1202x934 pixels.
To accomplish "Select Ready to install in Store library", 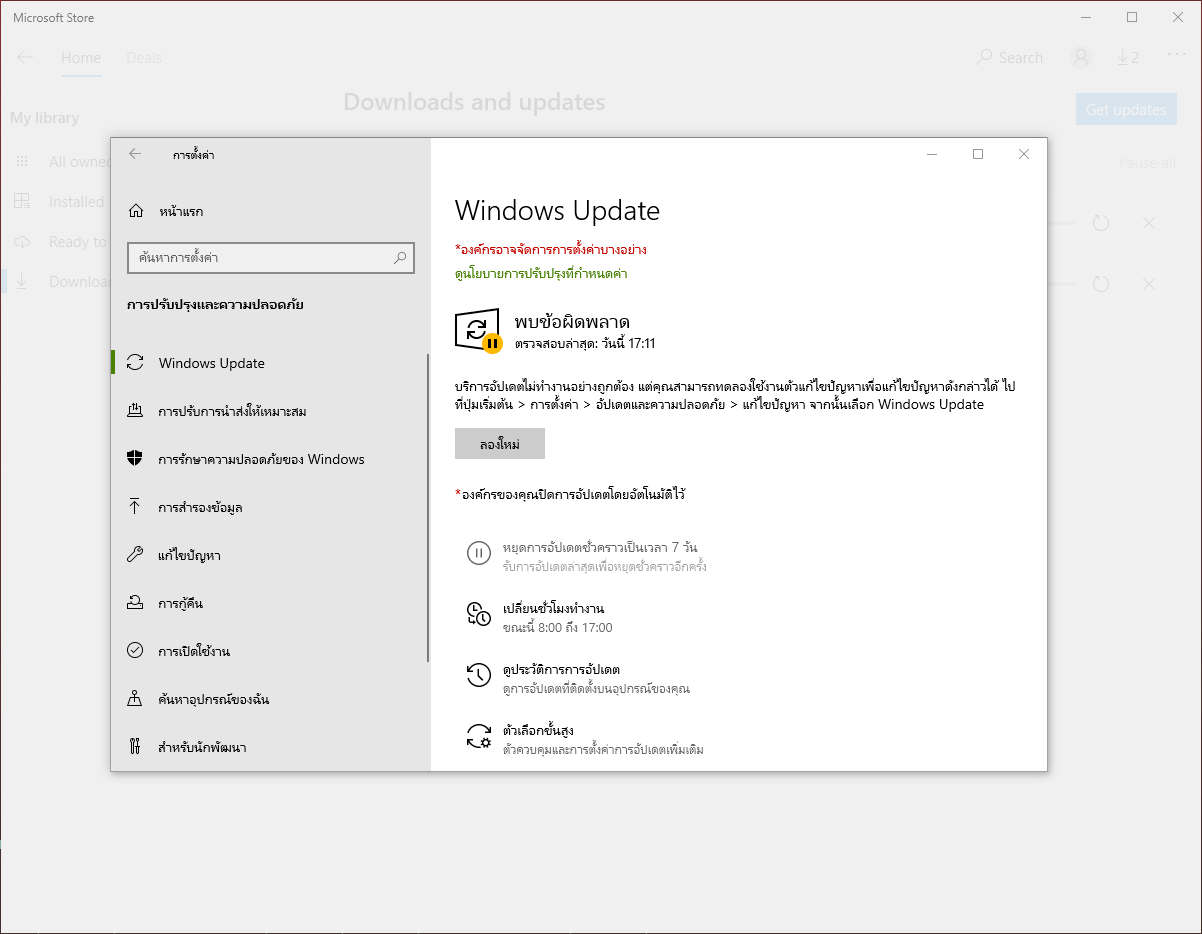I will pos(58,242).
